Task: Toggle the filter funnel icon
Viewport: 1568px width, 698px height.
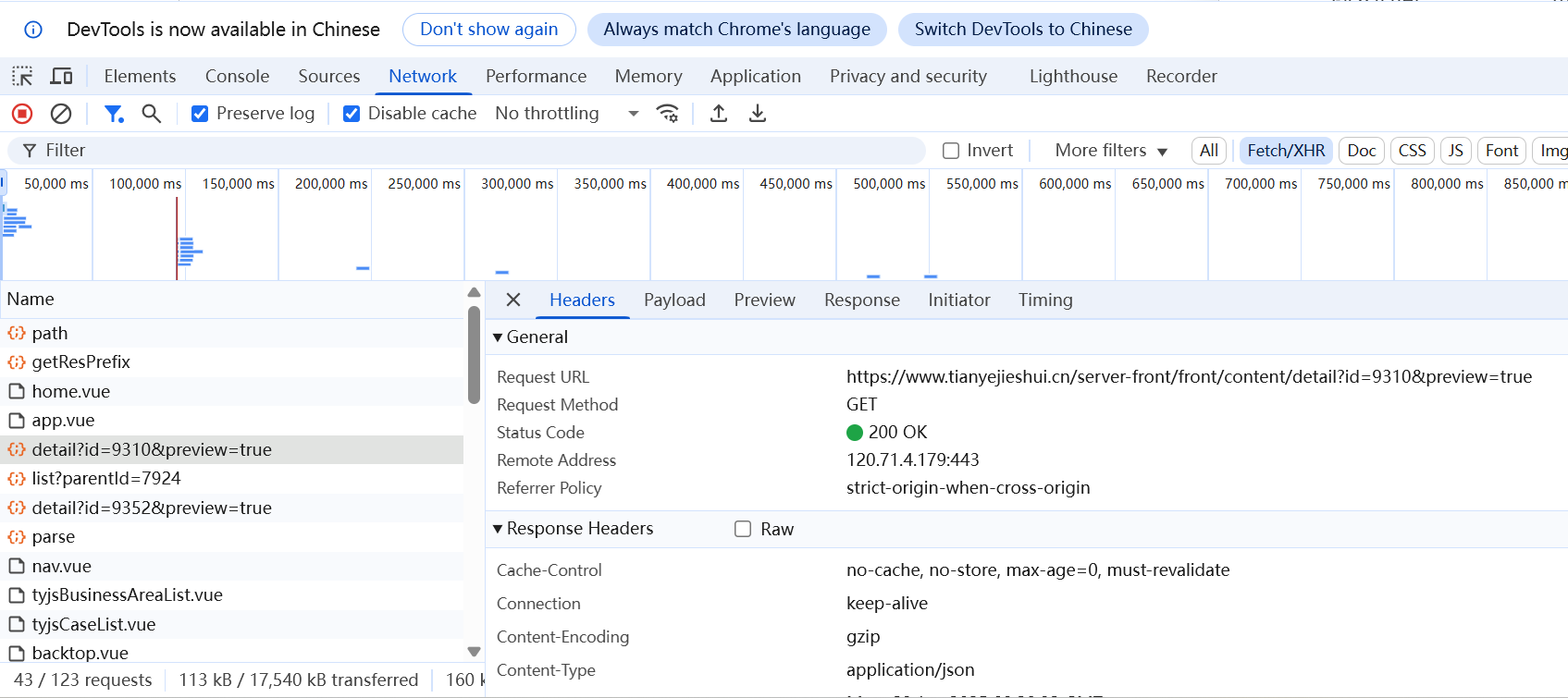Action: point(114,114)
